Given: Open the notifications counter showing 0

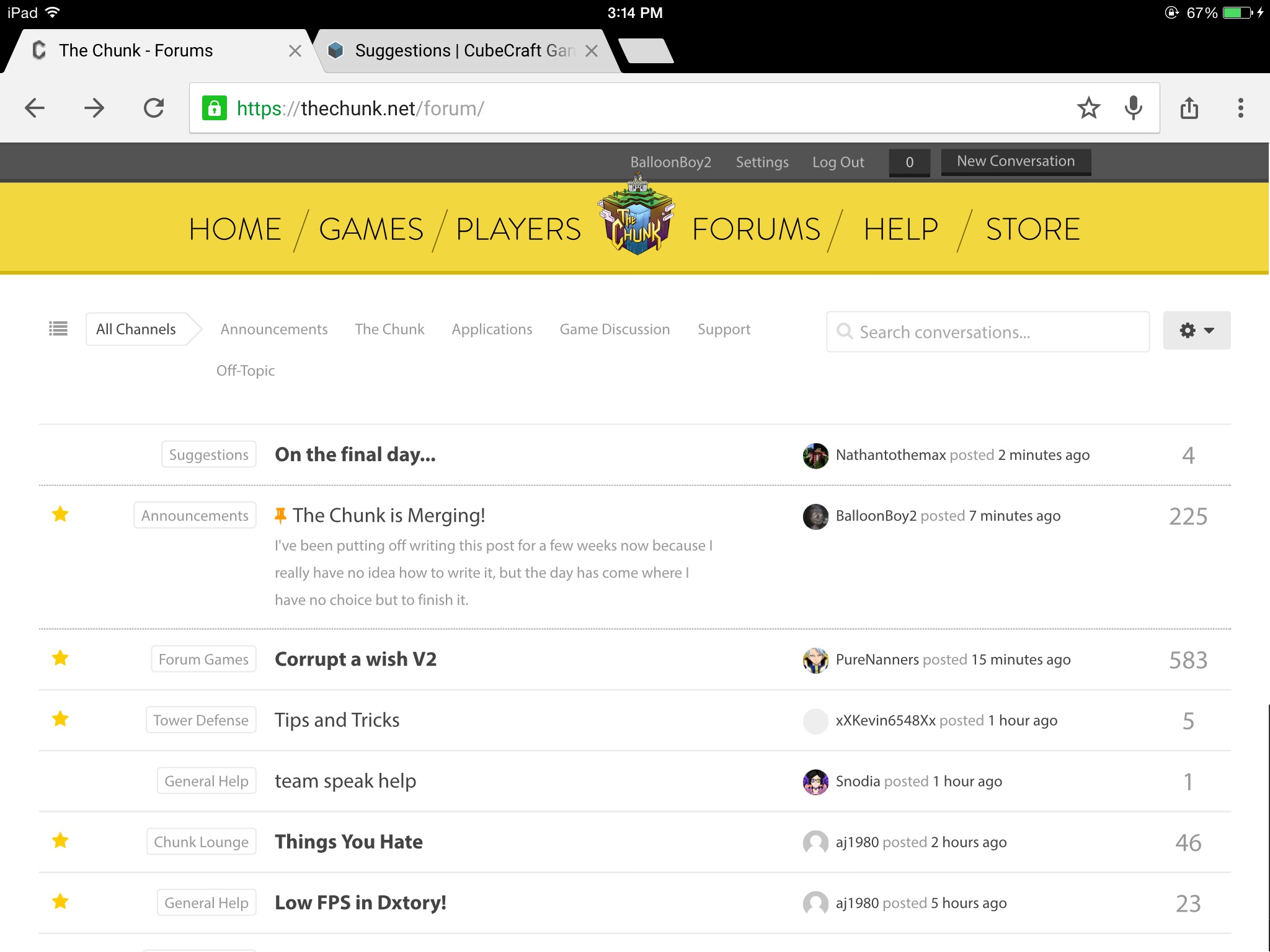Looking at the screenshot, I should [909, 162].
